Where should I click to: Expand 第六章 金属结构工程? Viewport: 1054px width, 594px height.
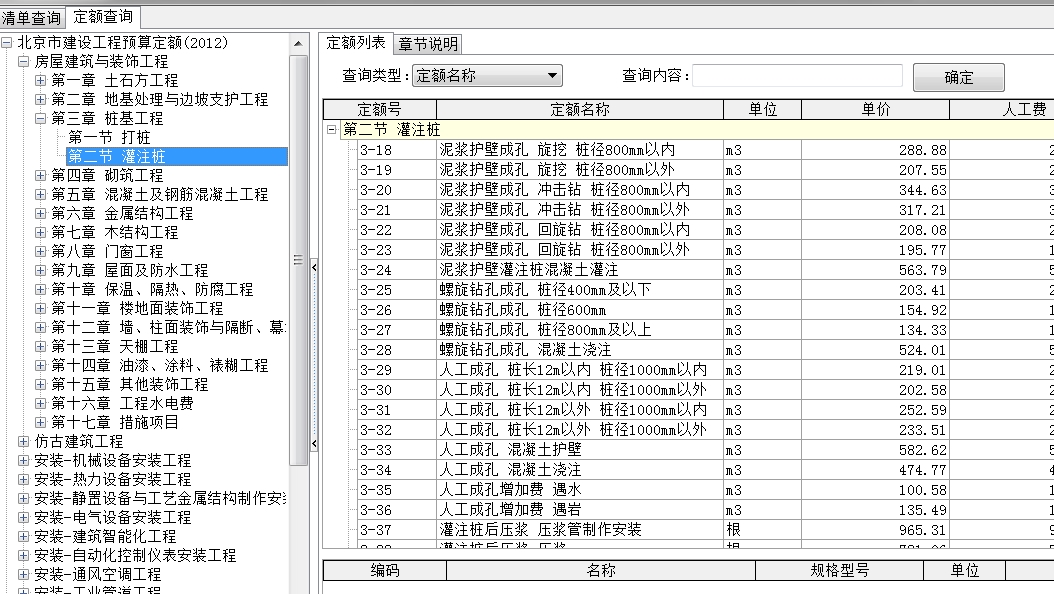40,213
